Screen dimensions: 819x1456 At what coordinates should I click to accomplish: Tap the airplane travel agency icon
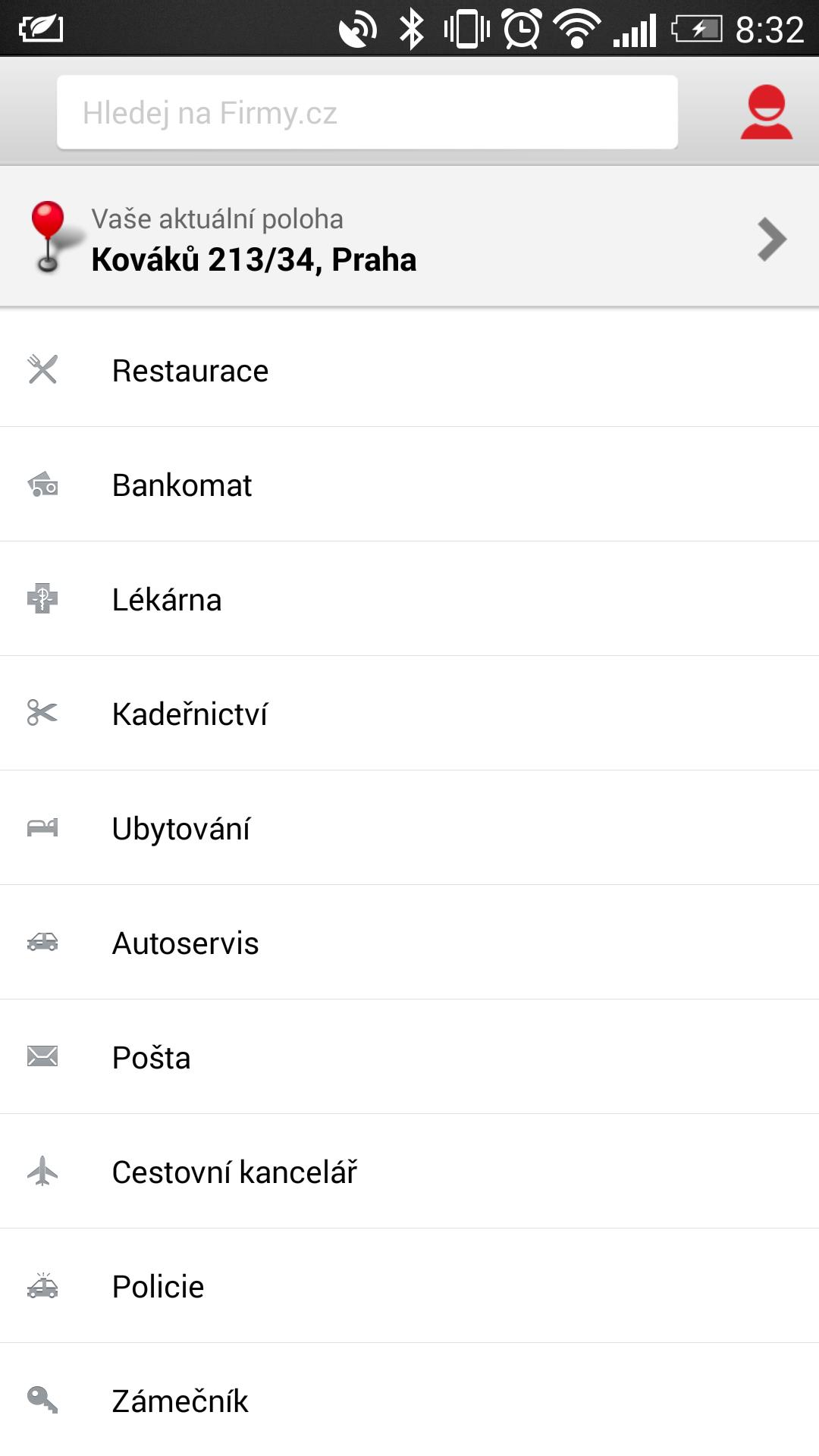click(x=42, y=1171)
